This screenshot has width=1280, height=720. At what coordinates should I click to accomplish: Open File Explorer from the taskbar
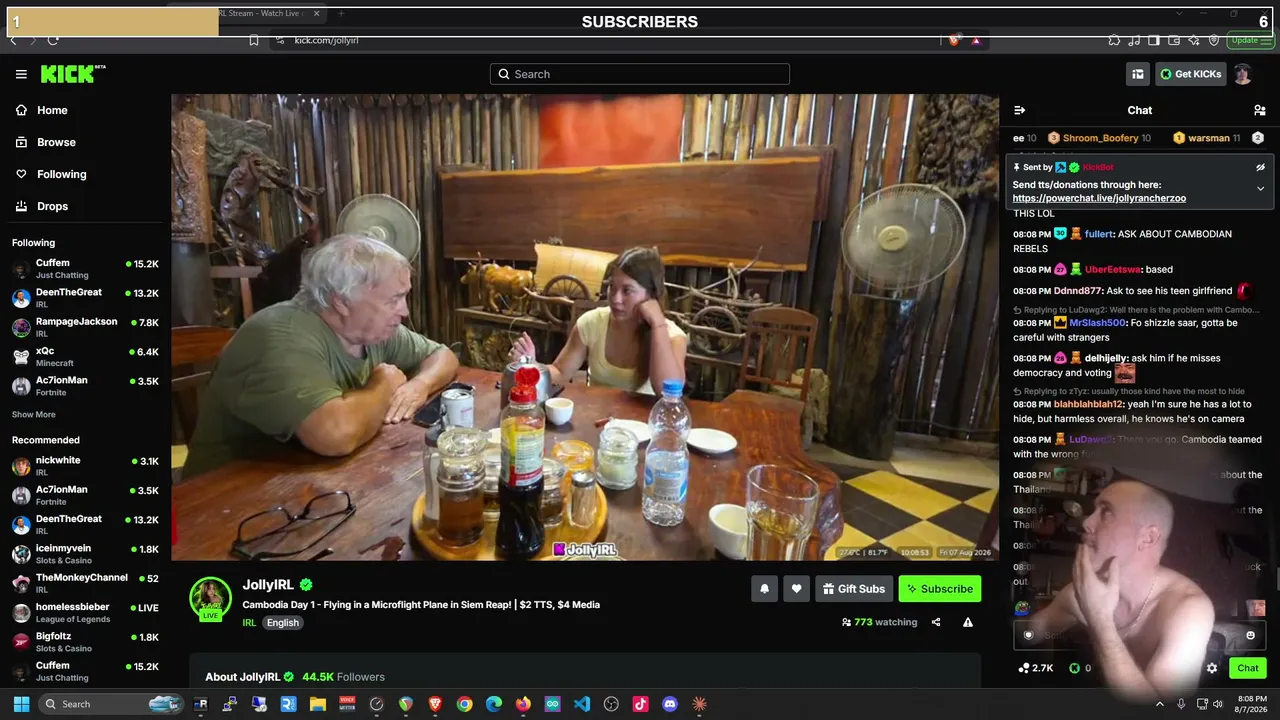(x=318, y=704)
